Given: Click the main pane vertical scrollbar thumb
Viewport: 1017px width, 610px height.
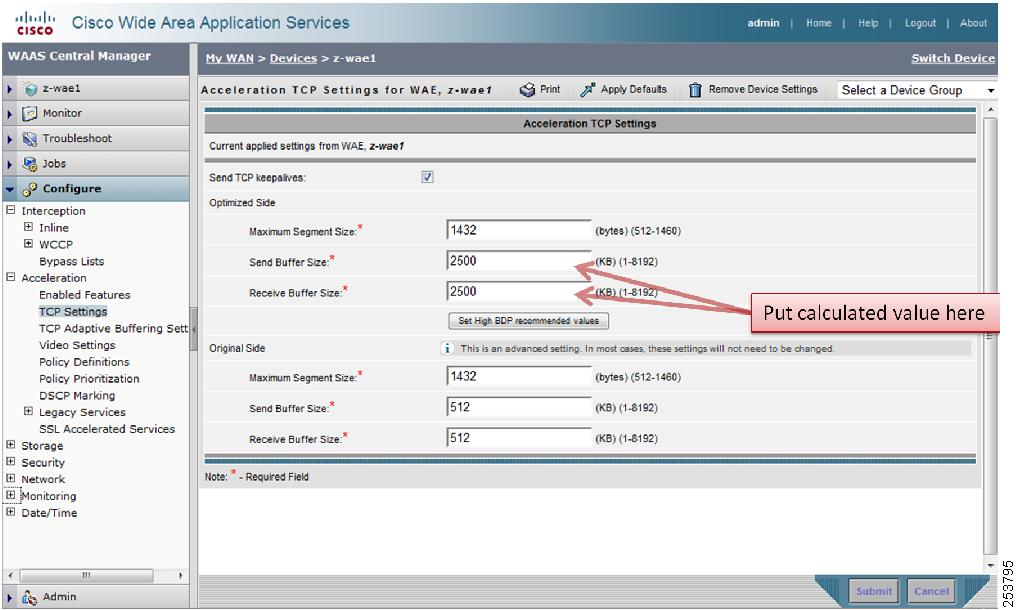Looking at the screenshot, I should pos(990,336).
